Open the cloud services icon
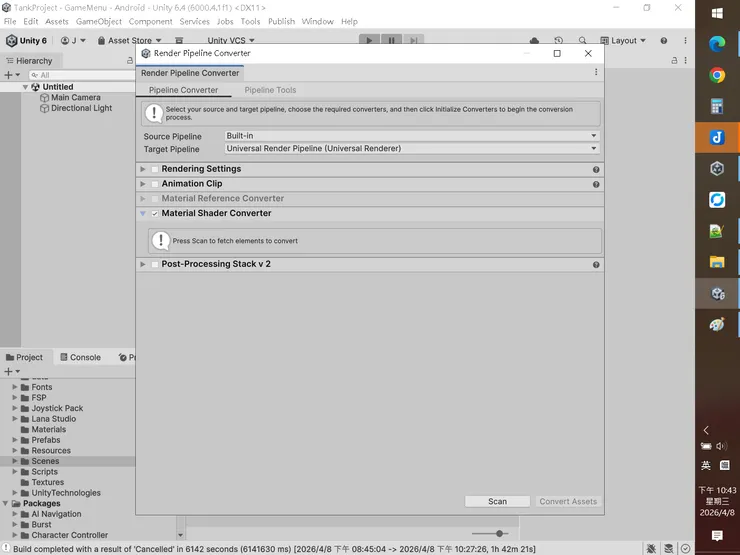The image size is (740, 555). coord(534,41)
